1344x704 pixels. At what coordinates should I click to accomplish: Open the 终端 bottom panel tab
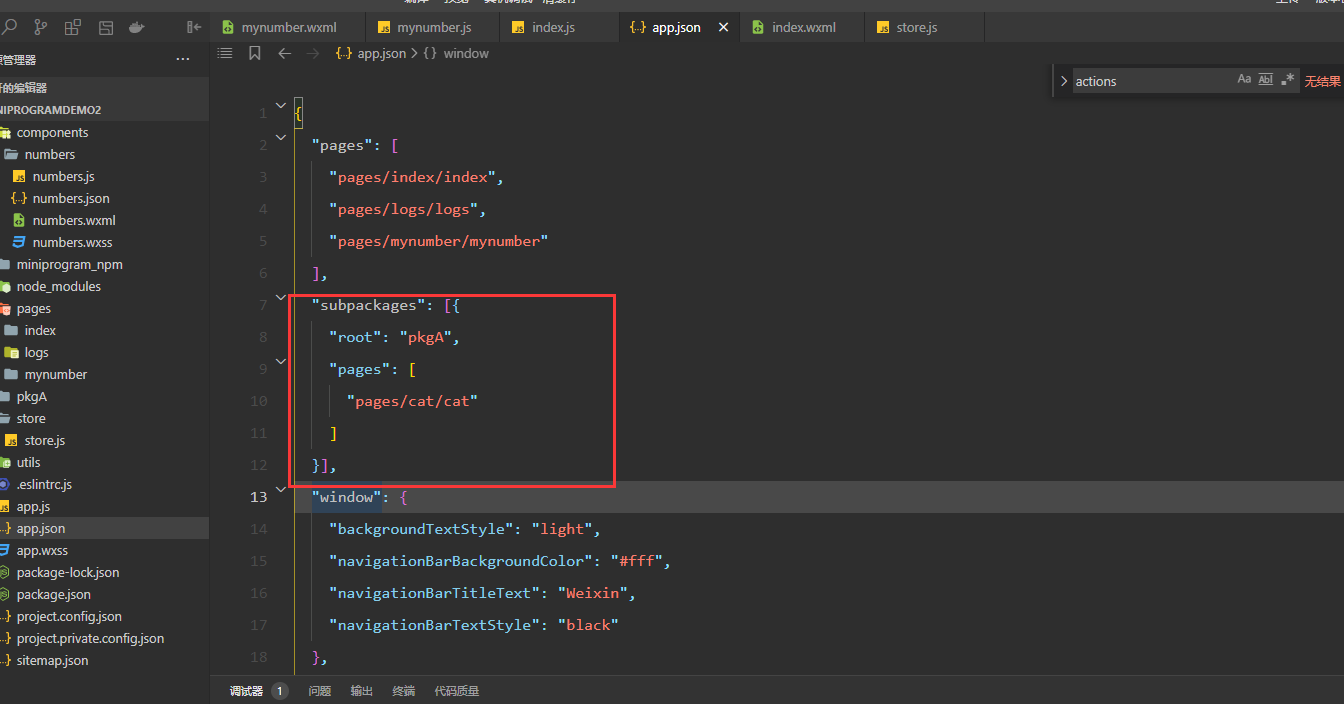pos(404,691)
